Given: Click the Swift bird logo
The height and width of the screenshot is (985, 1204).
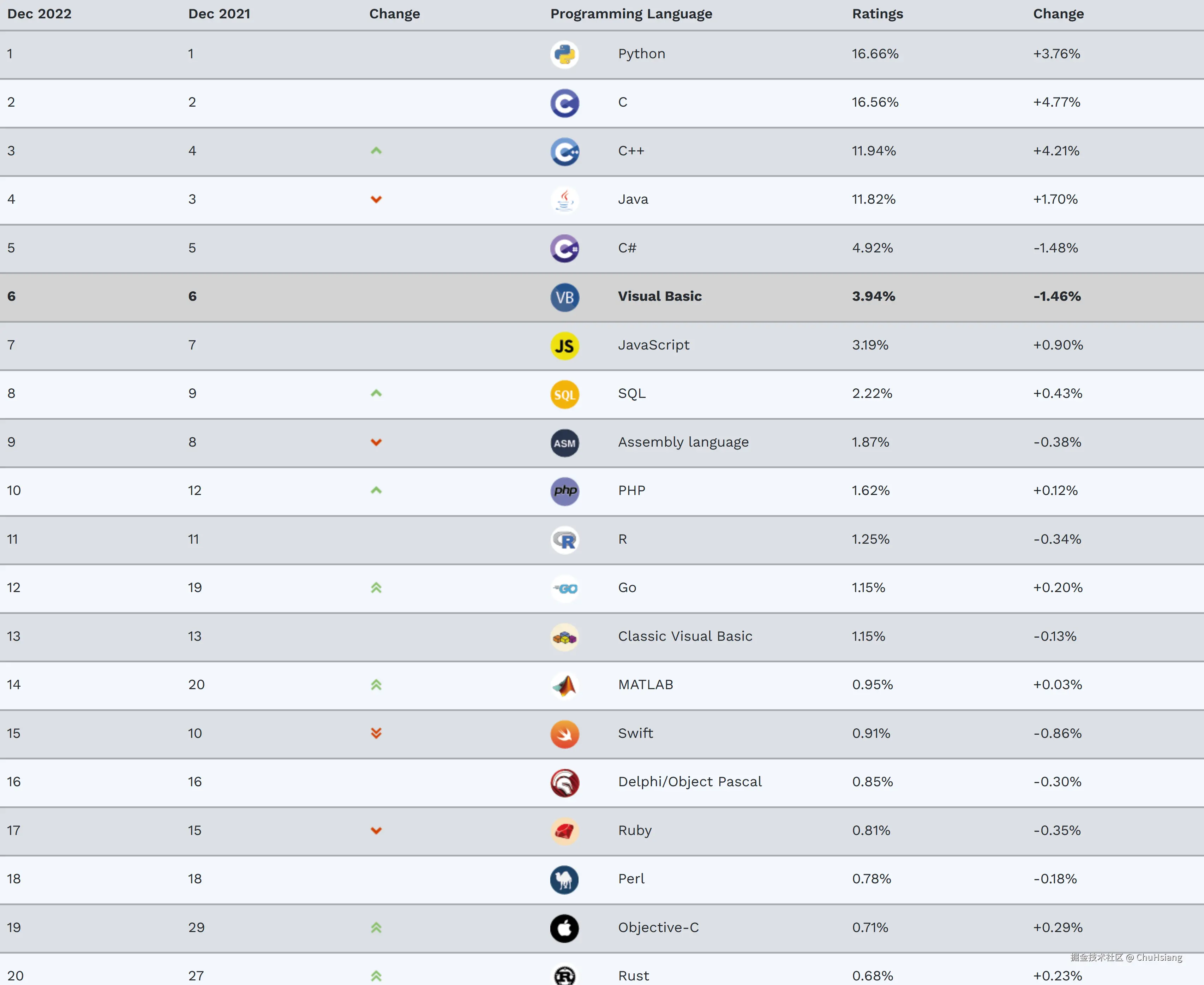Looking at the screenshot, I should point(564,734).
